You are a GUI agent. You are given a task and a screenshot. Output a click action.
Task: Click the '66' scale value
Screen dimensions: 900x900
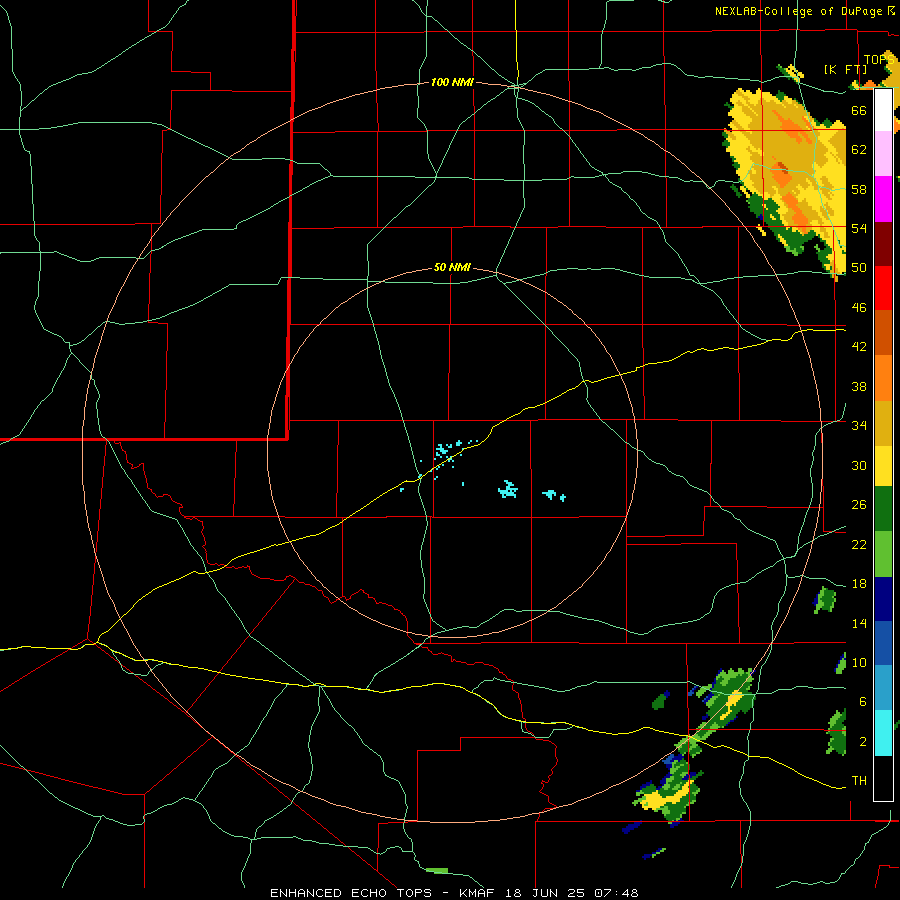click(x=859, y=110)
